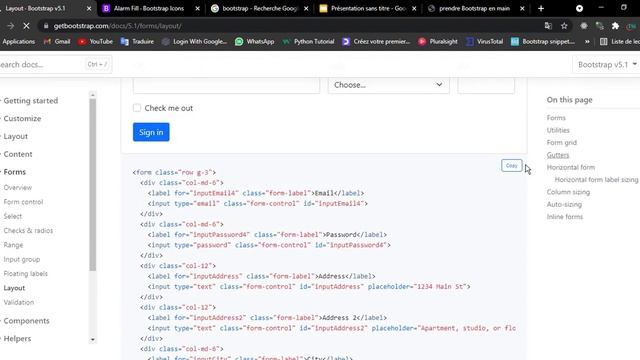This screenshot has height=360, width=640.
Task: Jump to the Inline forms section link
Action: point(564,216)
